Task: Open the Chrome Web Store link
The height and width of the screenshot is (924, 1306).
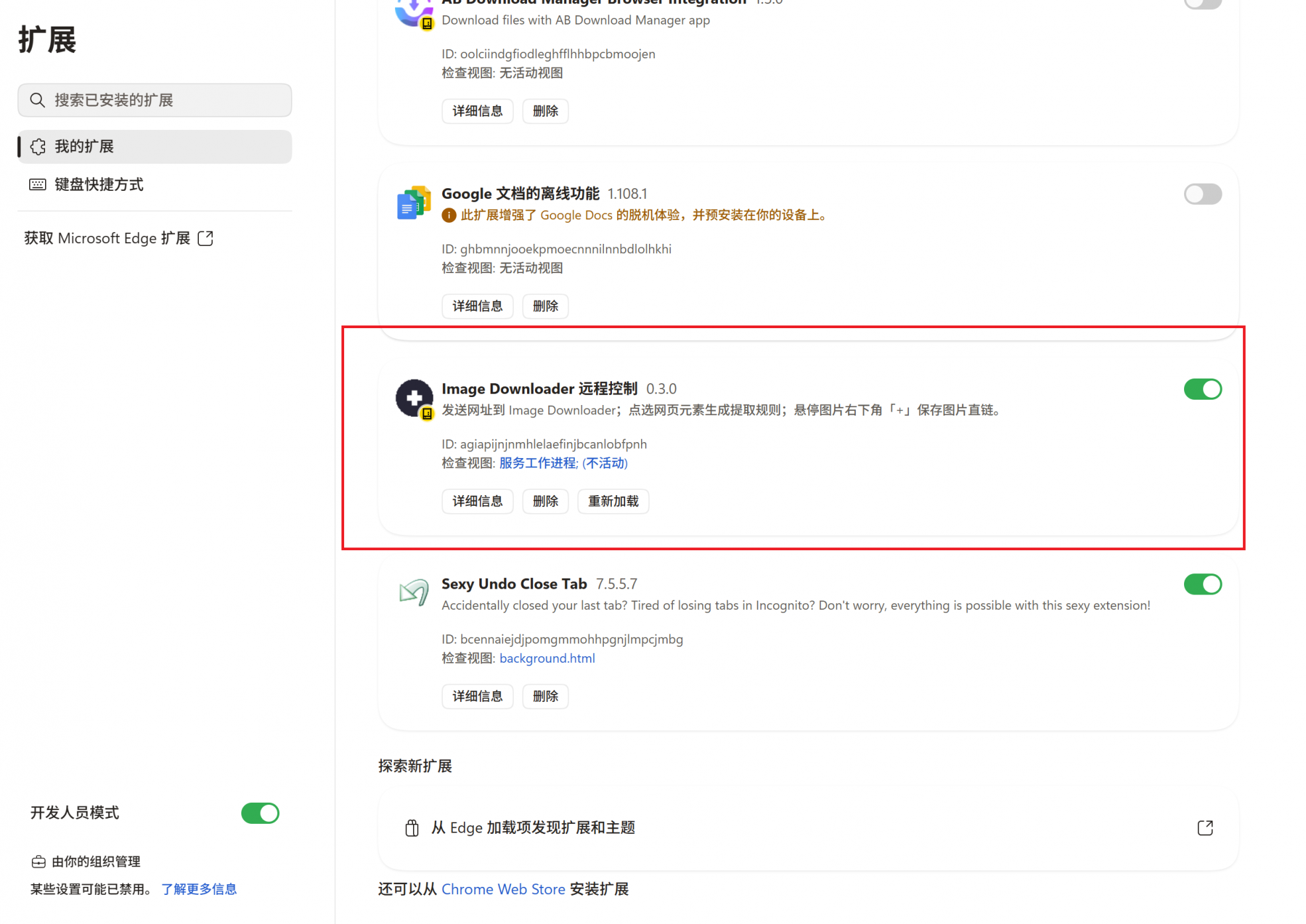Action: 503,889
